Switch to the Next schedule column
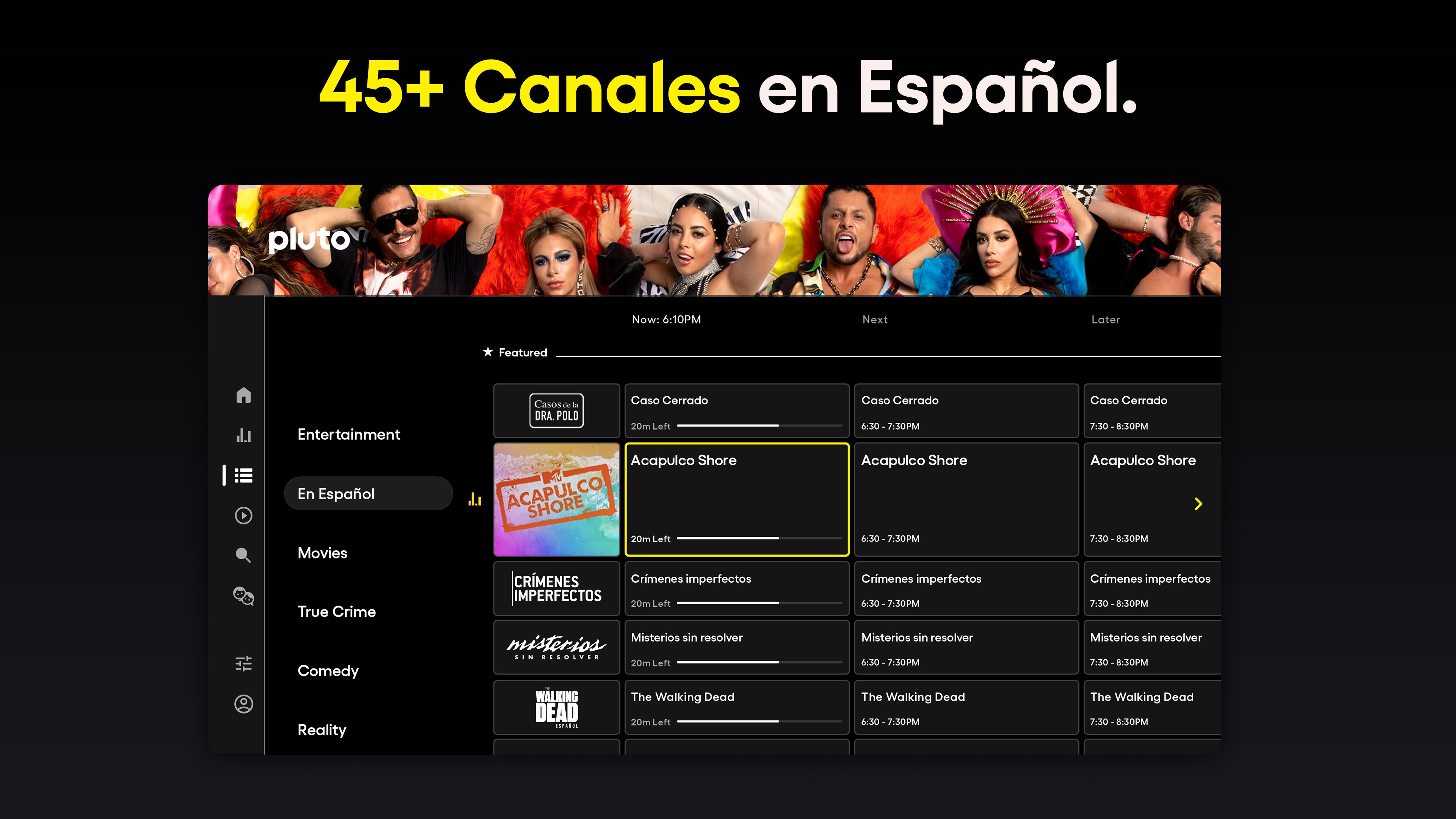 [875, 319]
